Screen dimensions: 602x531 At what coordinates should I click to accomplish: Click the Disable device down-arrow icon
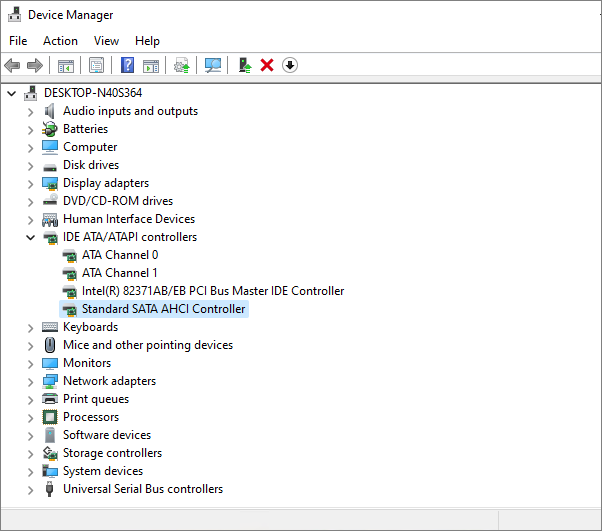(x=290, y=65)
